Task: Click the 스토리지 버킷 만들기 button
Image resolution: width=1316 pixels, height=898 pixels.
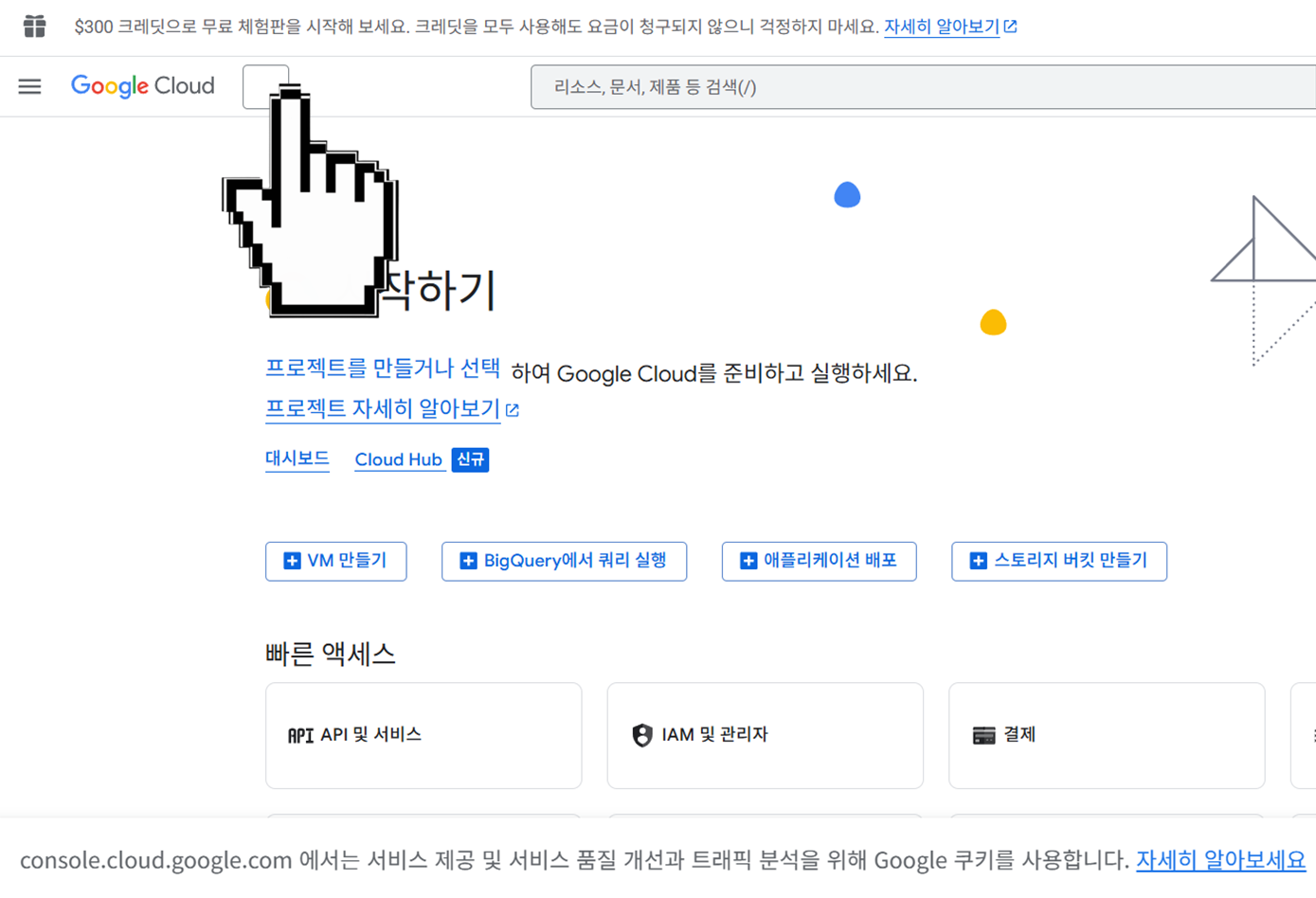Action: [1059, 561]
